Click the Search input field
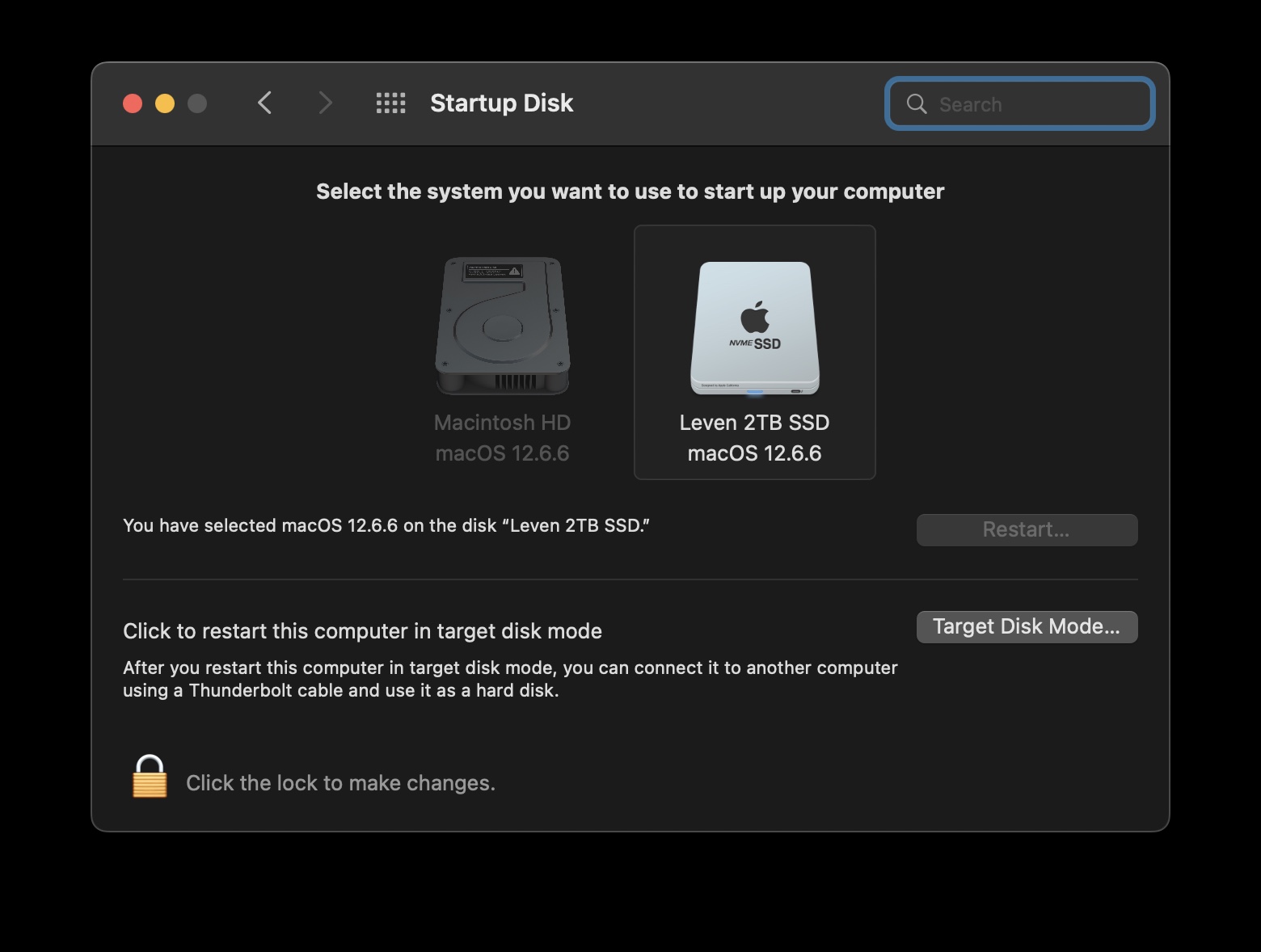This screenshot has width=1261, height=952. click(x=1020, y=103)
